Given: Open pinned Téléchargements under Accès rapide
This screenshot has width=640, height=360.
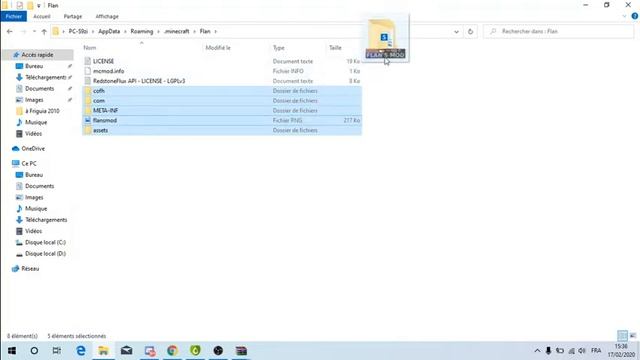Looking at the screenshot, I should [x=45, y=77].
